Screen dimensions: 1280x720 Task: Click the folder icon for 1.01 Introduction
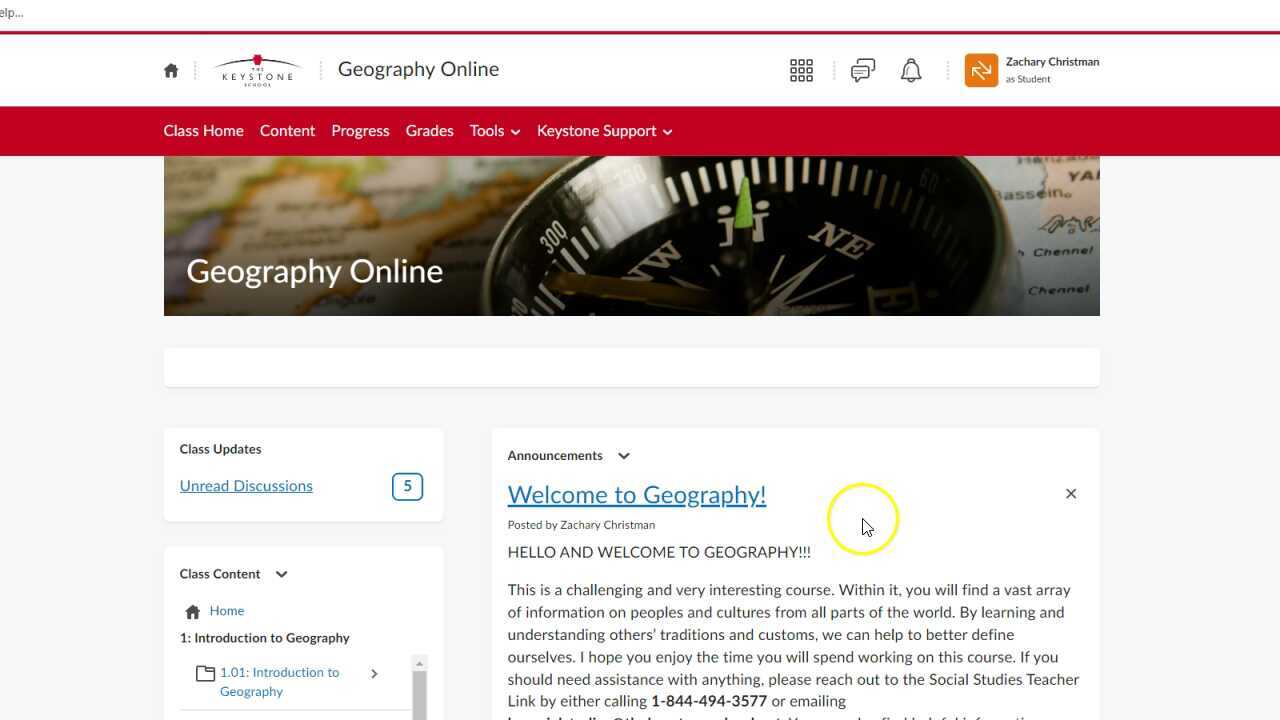[205, 673]
